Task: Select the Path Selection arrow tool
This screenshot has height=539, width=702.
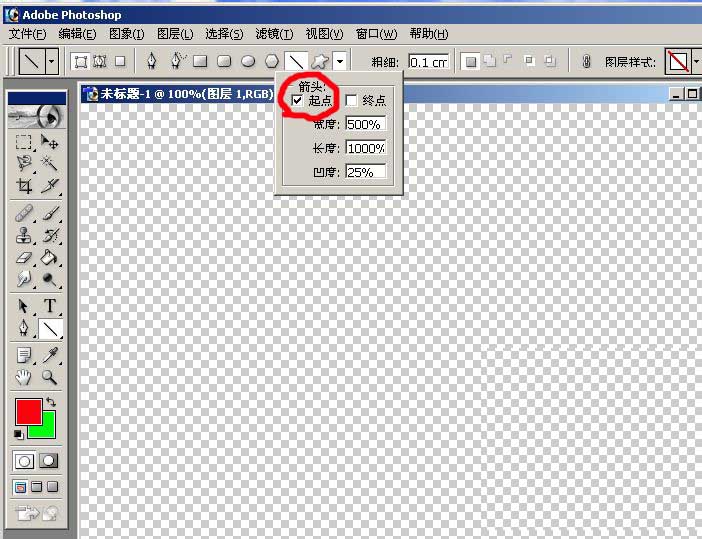Action: tap(24, 306)
